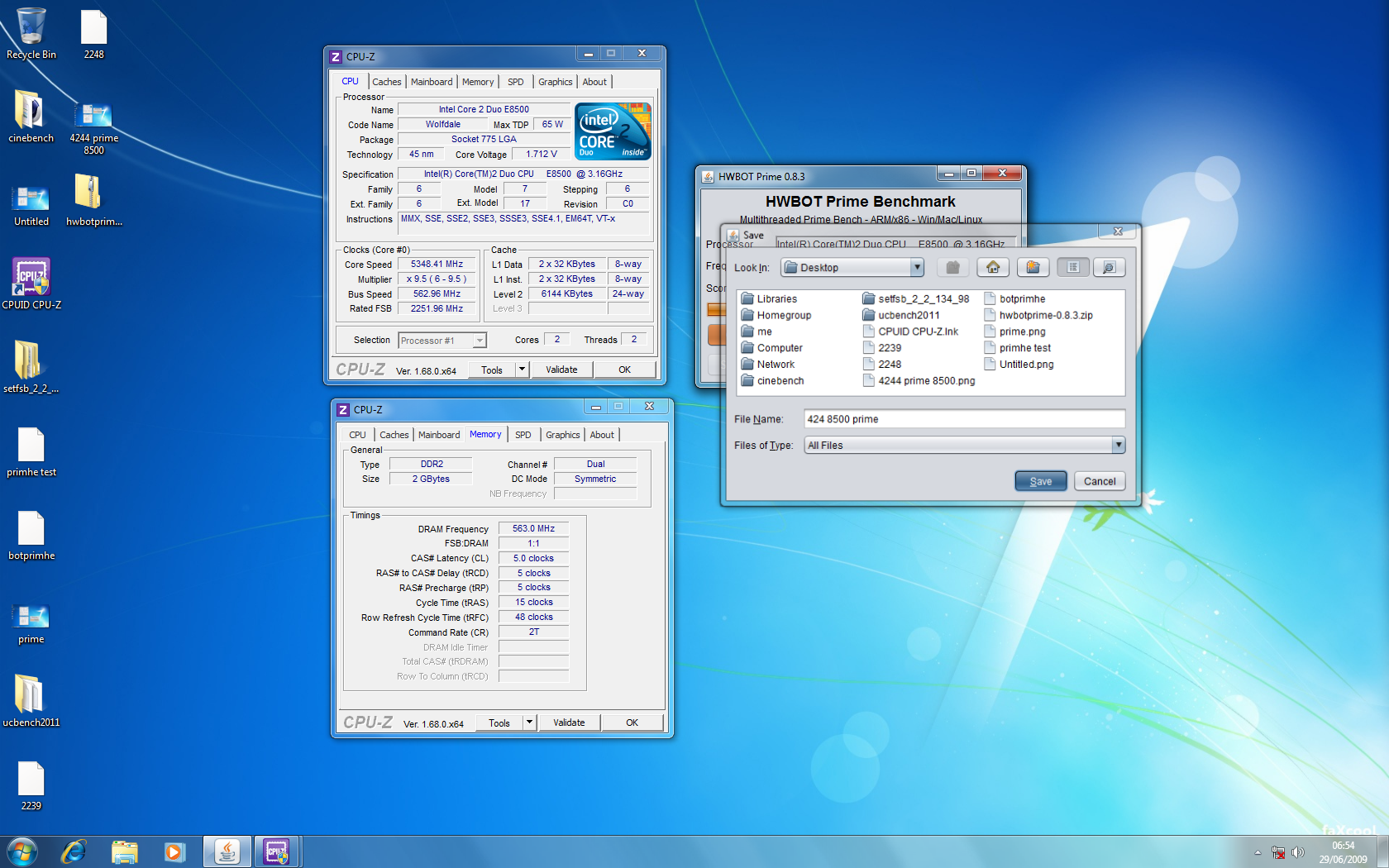Select botprimhe file in Save dialog list

[1015, 298]
